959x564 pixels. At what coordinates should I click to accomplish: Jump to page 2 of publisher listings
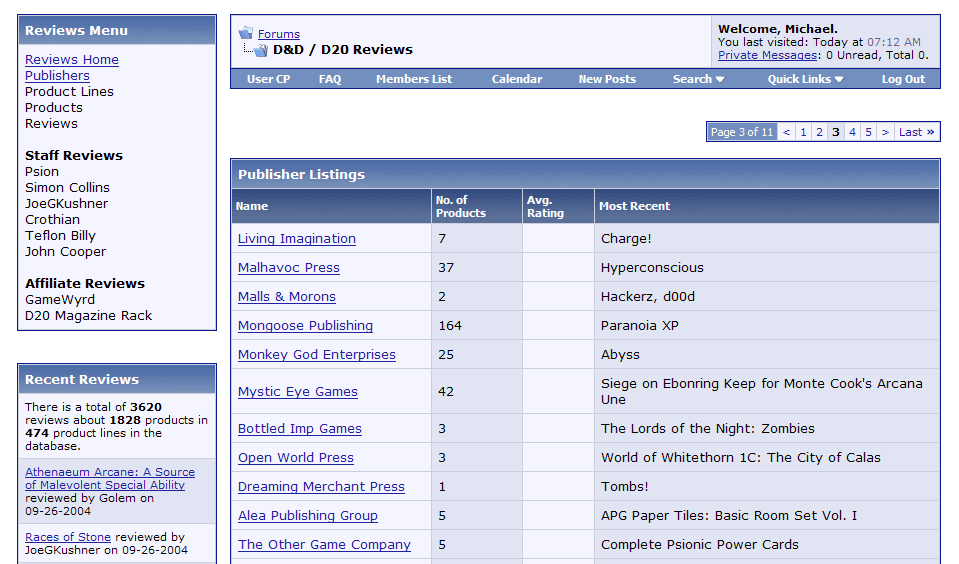[x=820, y=132]
